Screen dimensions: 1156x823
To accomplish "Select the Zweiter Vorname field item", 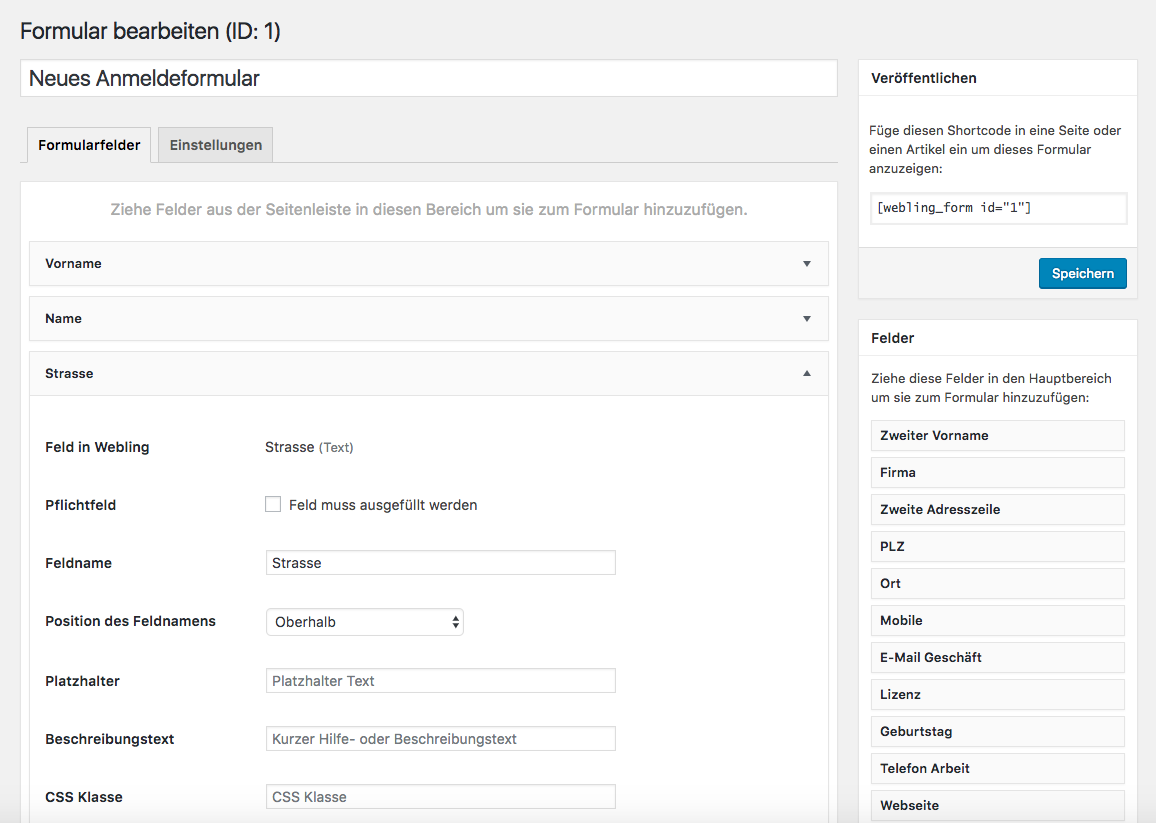I will point(997,436).
